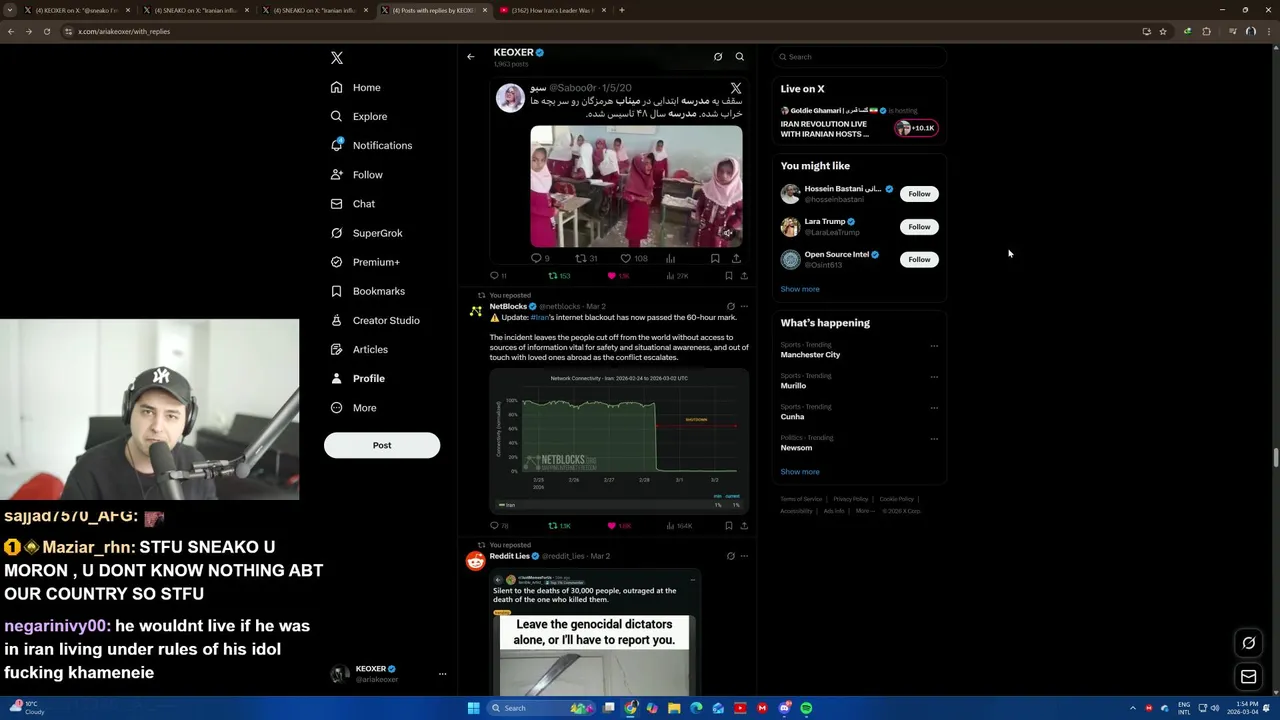
Task: Show more under You might like
Action: point(800,289)
